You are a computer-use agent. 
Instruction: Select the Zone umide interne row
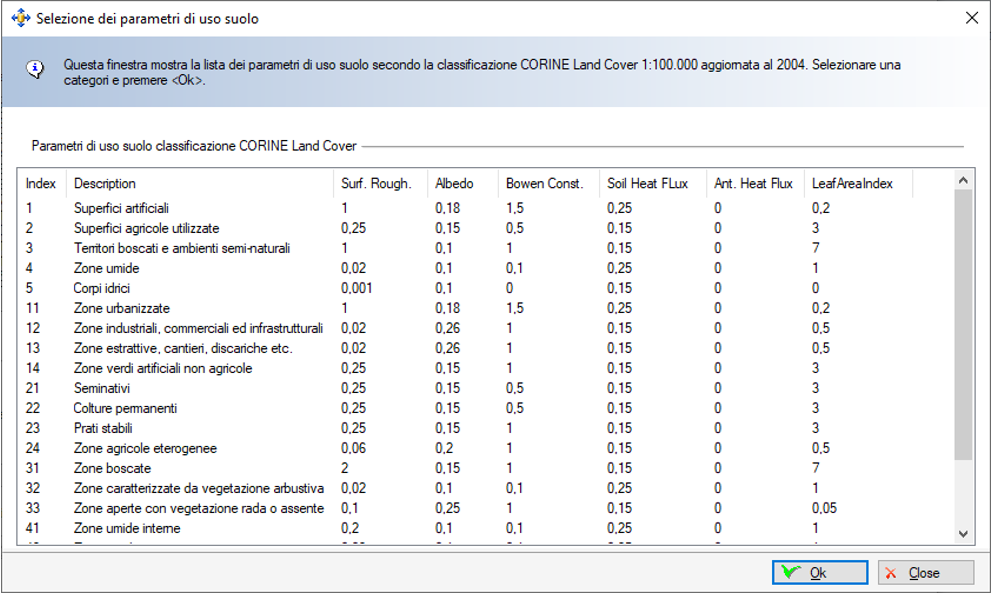click(127, 528)
